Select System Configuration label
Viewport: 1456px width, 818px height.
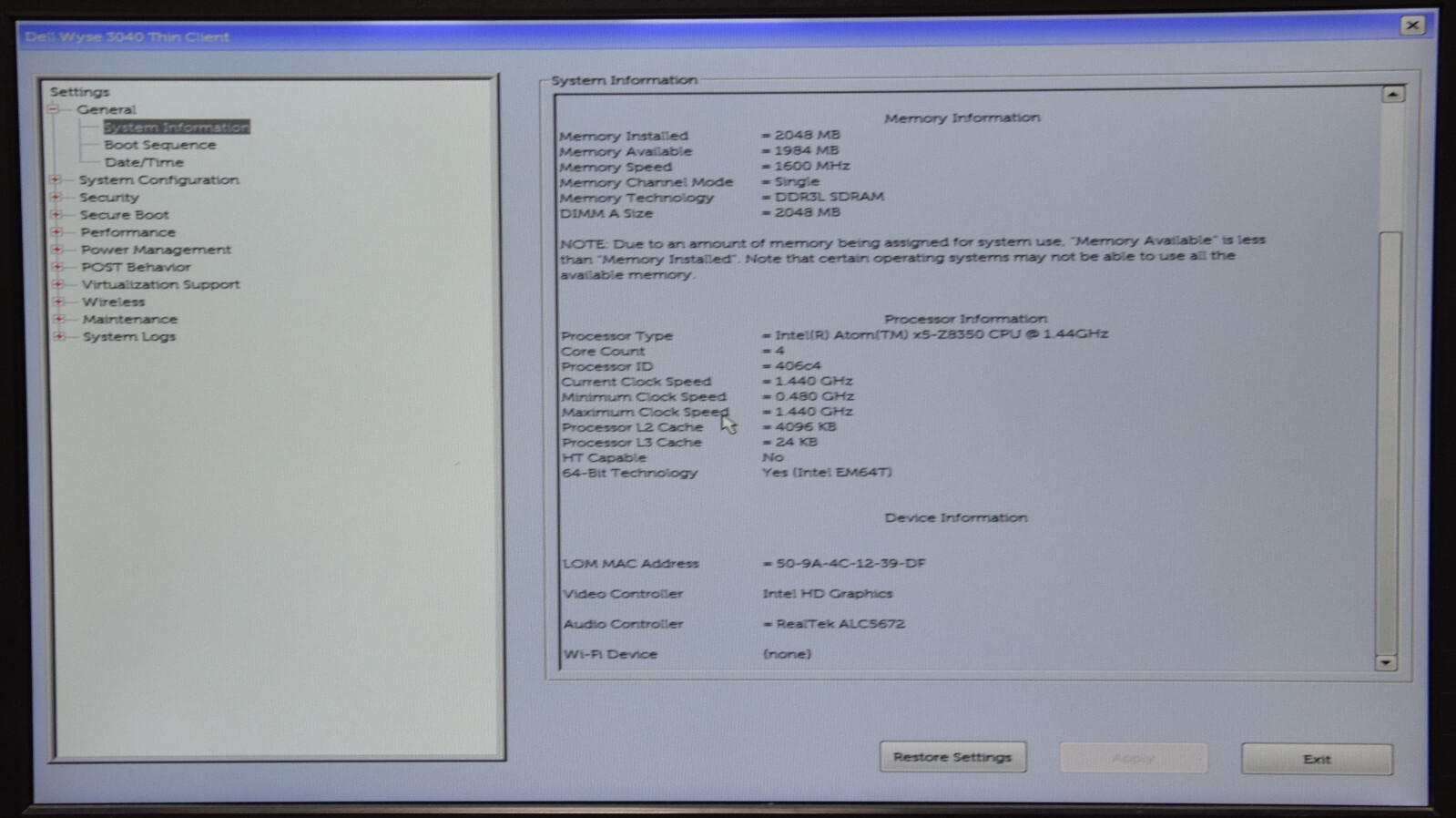pos(159,179)
